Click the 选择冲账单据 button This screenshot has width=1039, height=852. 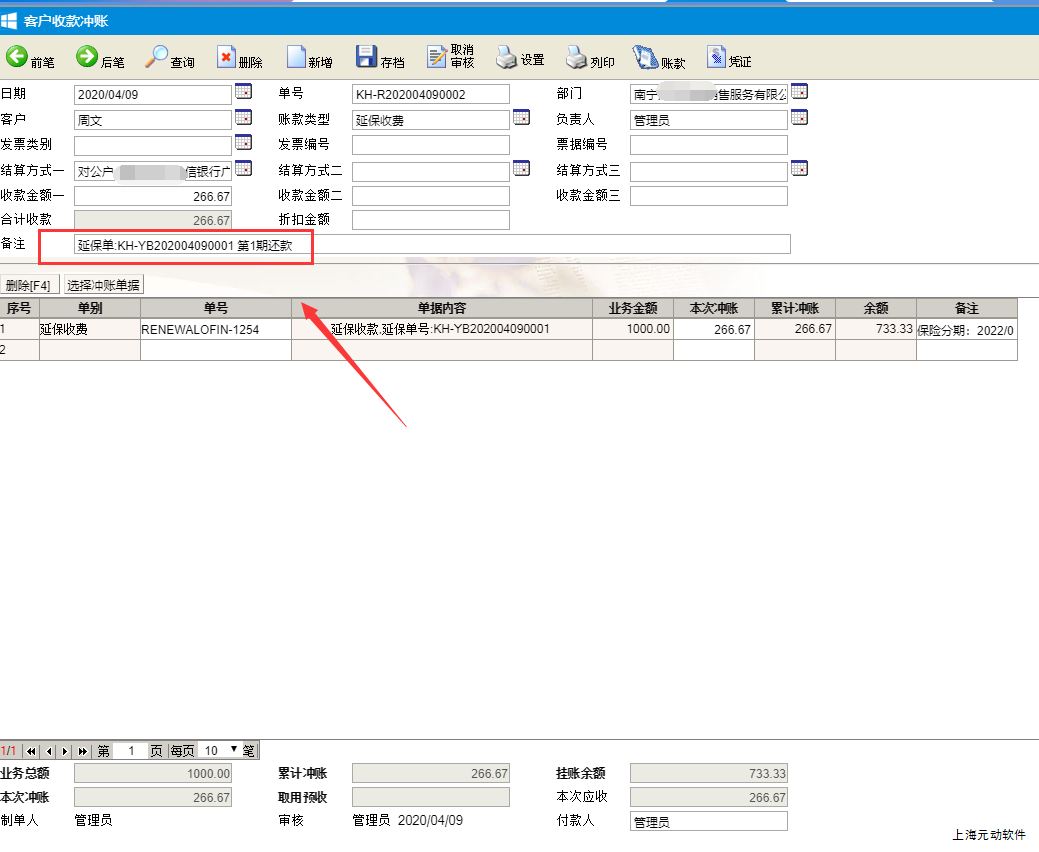104,285
